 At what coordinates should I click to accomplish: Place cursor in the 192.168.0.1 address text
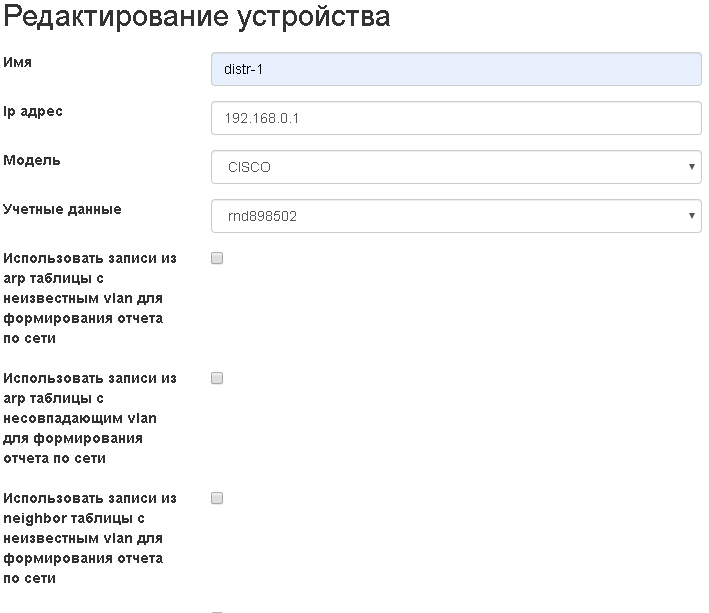pyautogui.click(x=262, y=119)
